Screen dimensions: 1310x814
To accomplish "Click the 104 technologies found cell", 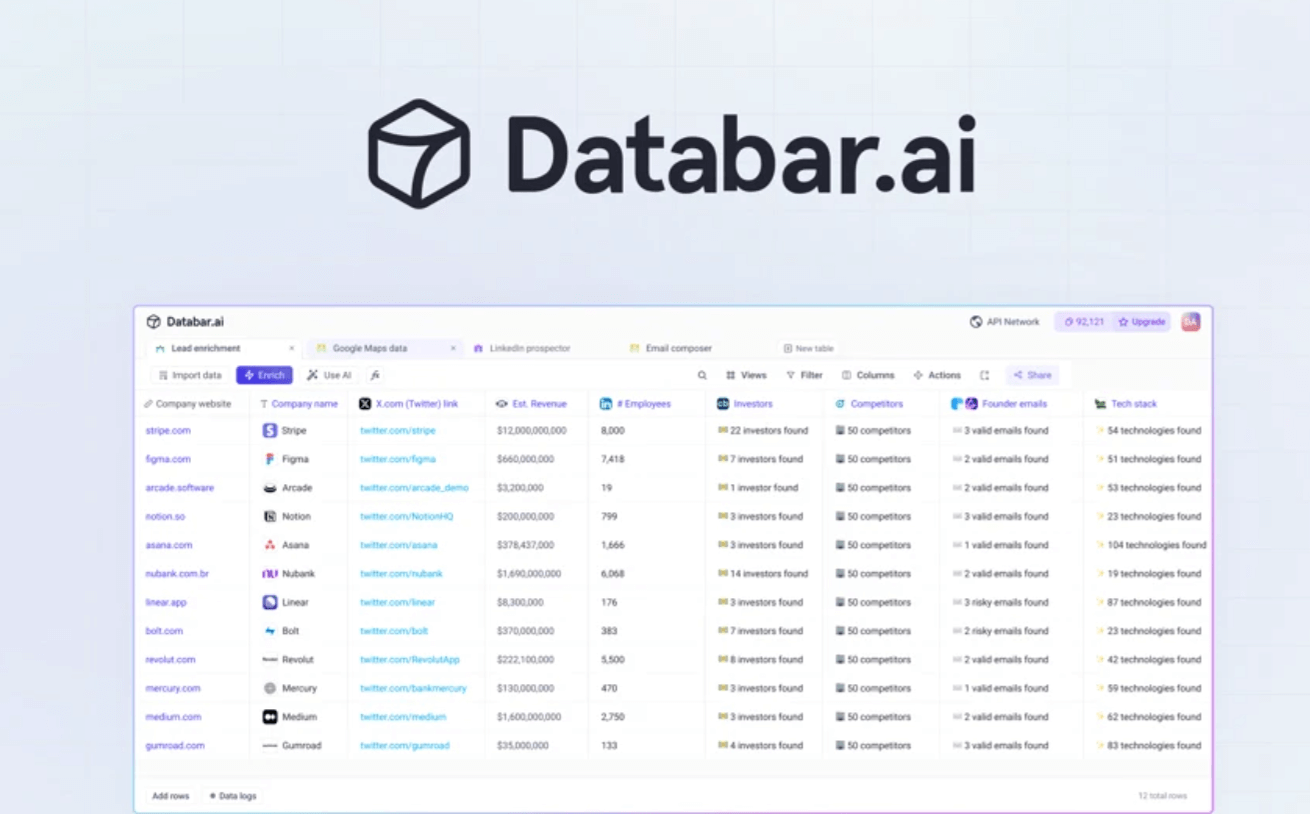I will click(1151, 546).
